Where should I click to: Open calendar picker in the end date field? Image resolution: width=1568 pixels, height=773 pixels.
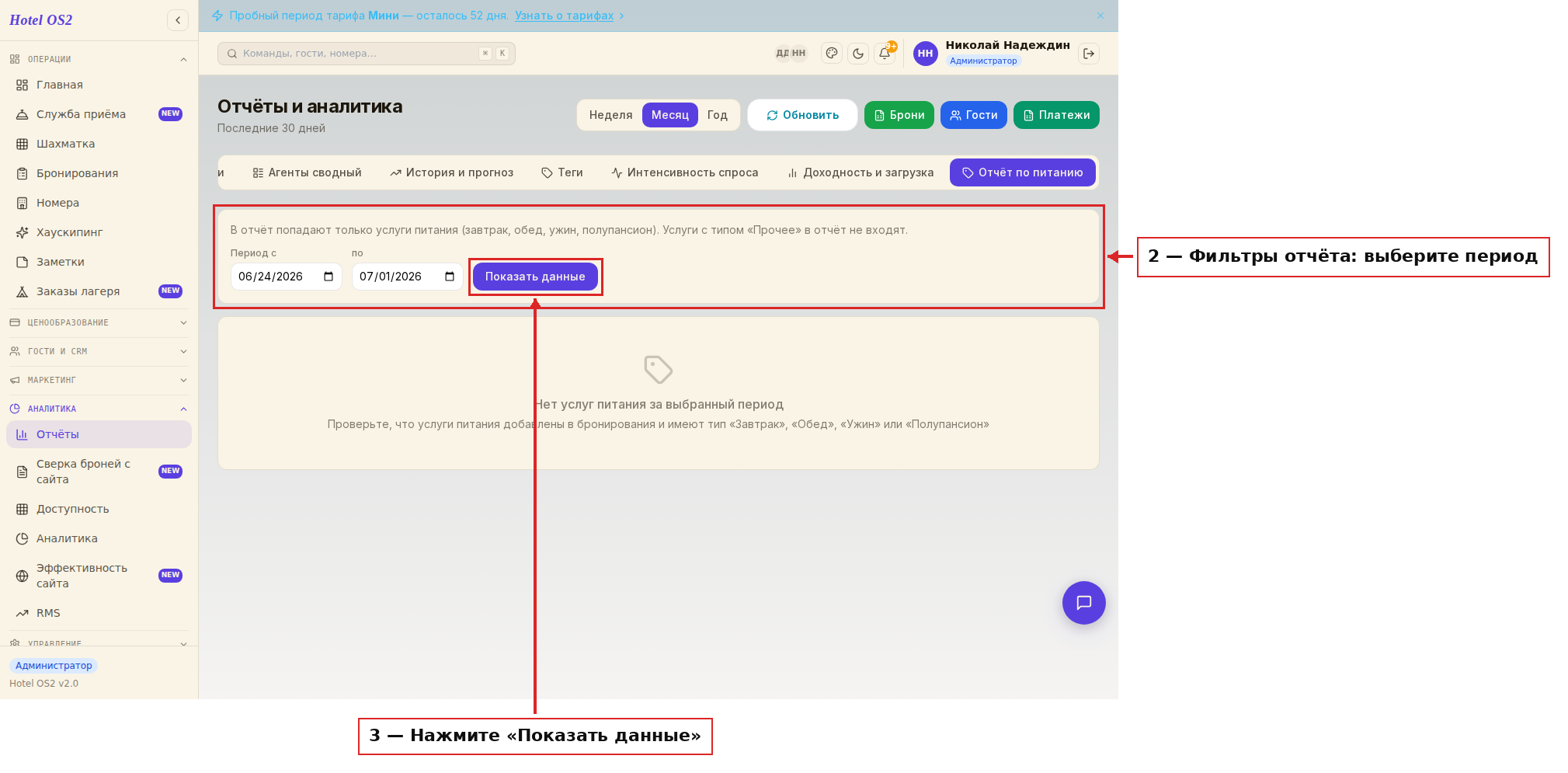tap(450, 277)
